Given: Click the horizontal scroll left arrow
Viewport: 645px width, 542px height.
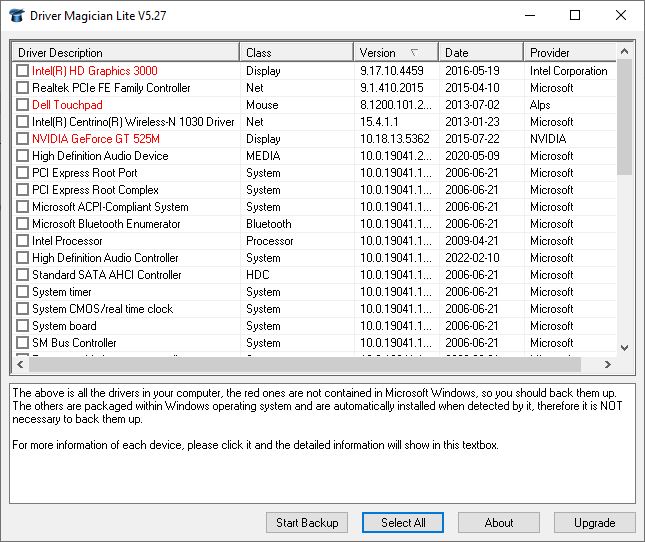Looking at the screenshot, I should click(20, 364).
